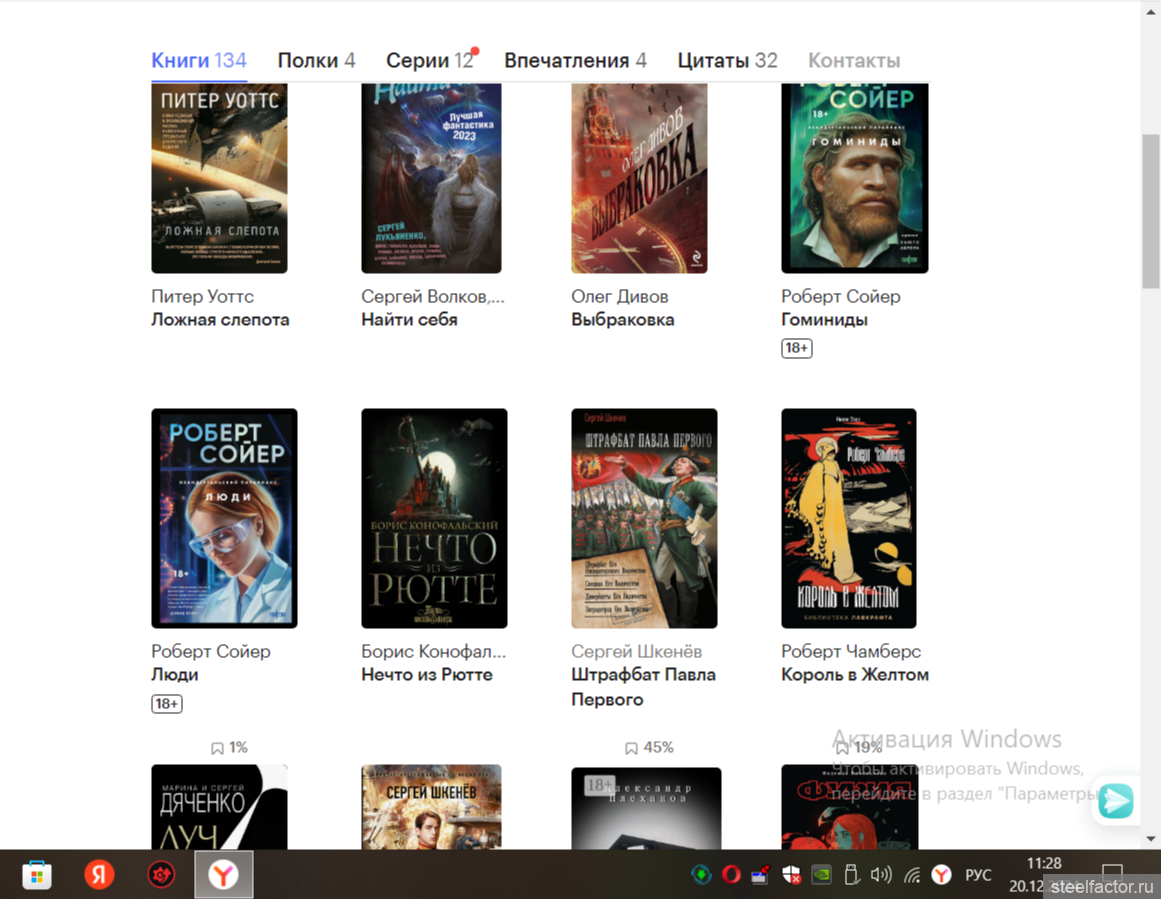
Task: Click the title Найти себя
Action: click(409, 320)
